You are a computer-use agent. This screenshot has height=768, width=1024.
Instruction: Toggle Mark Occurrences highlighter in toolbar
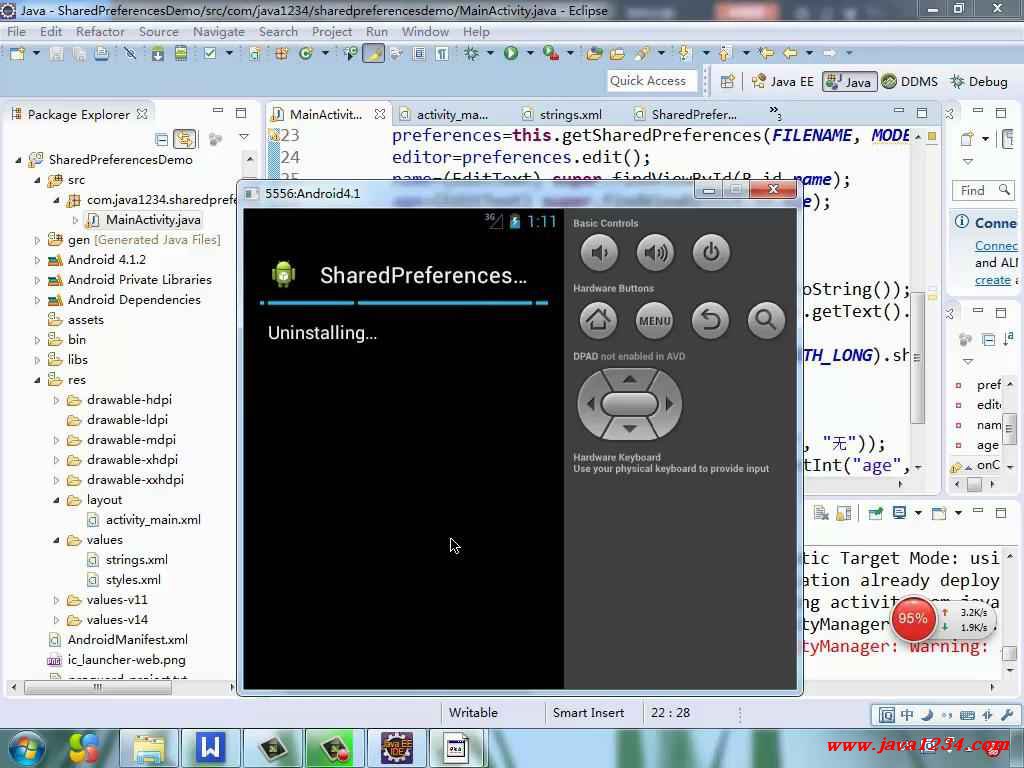(x=373, y=54)
